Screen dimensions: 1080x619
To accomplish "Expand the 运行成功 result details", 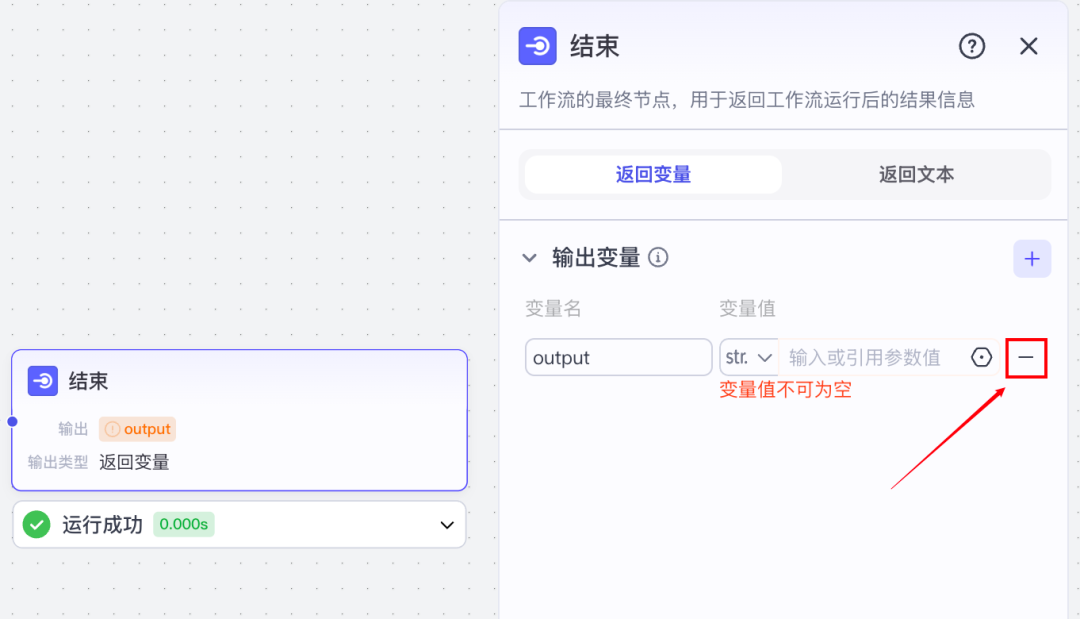I will 447,525.
